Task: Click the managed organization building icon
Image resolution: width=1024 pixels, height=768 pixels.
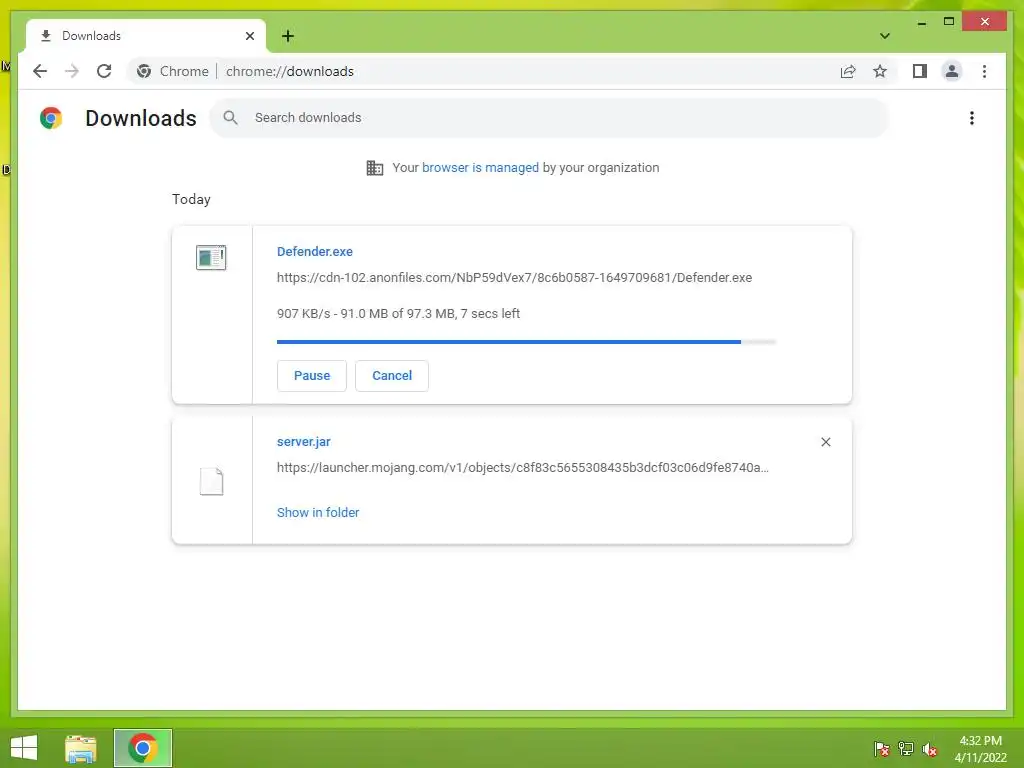Action: pos(375,168)
